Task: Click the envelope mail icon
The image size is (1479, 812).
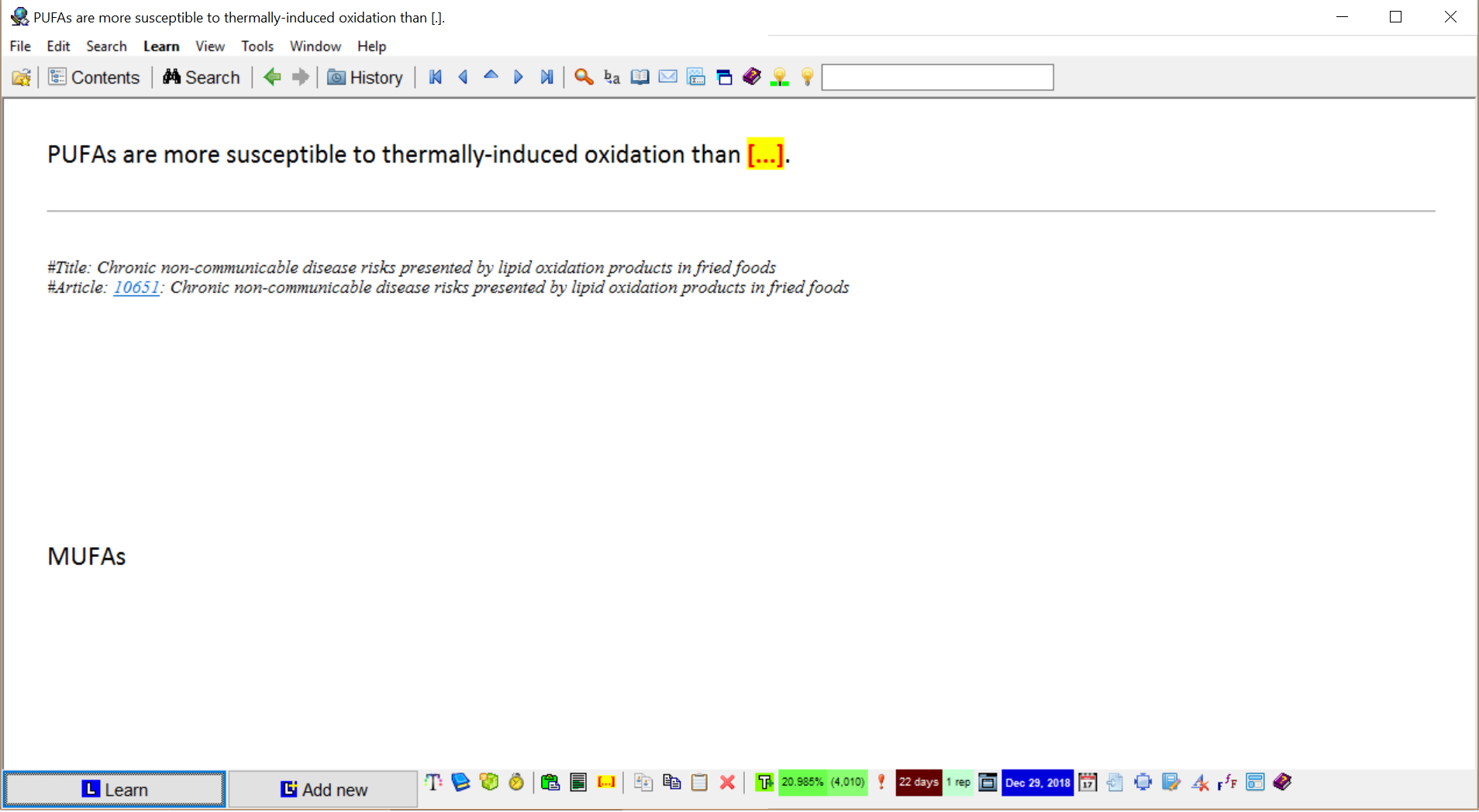Action: pos(667,77)
